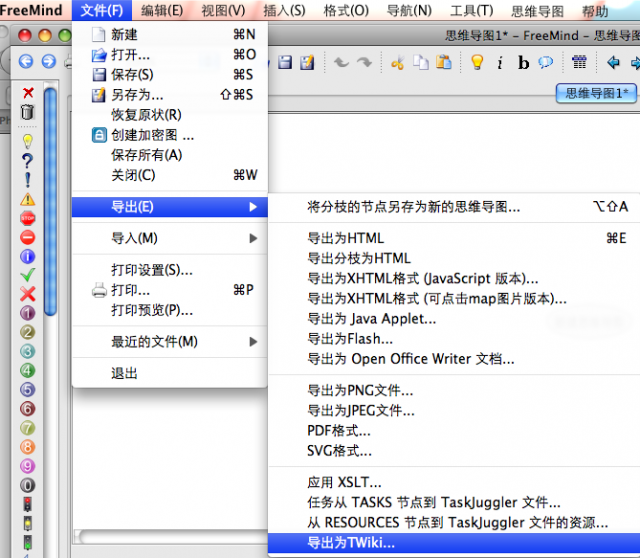Screen dimensions: 640x558
Task: Open the 格式(O) menu in menu bar
Action: [346, 10]
